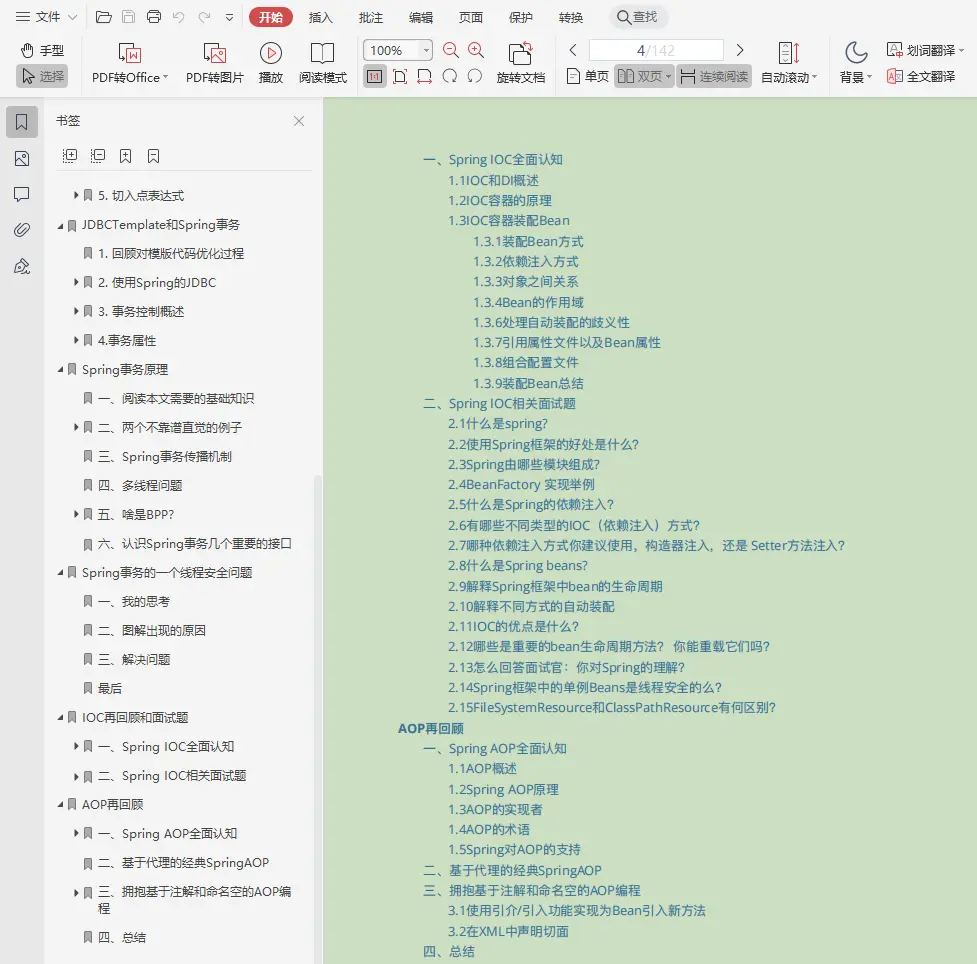Click the fit width icon
Viewport: 977px width, 964px height.
point(424,77)
